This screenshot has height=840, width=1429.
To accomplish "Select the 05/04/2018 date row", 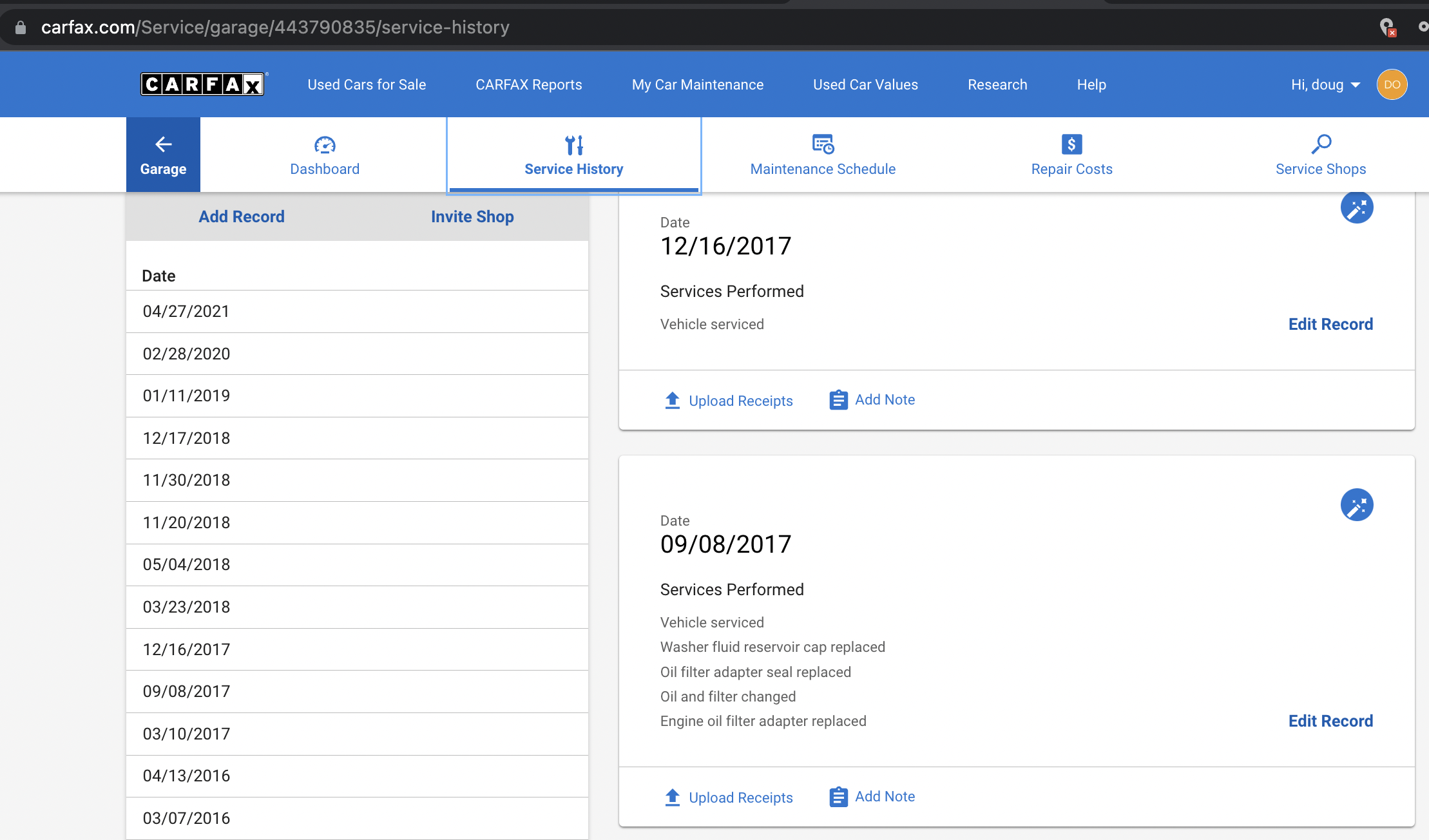I will tap(358, 565).
